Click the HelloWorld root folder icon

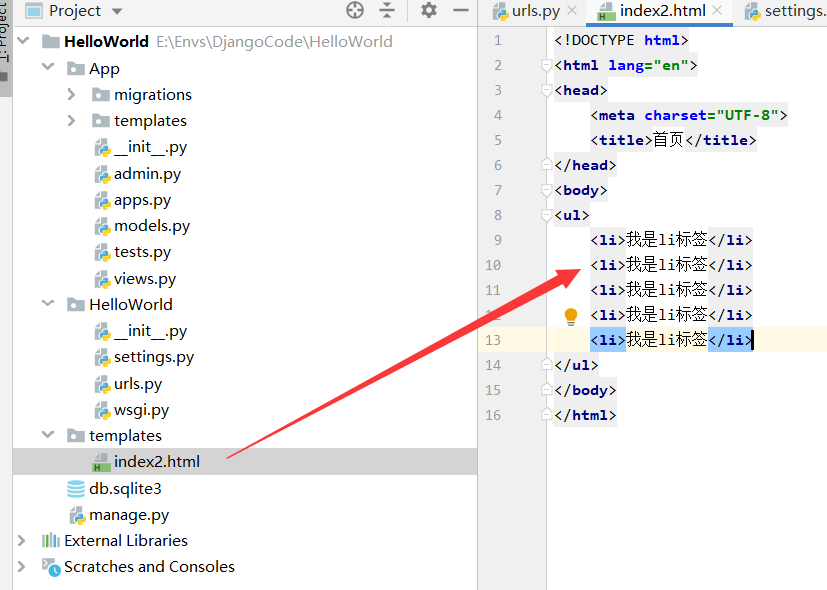point(51,41)
